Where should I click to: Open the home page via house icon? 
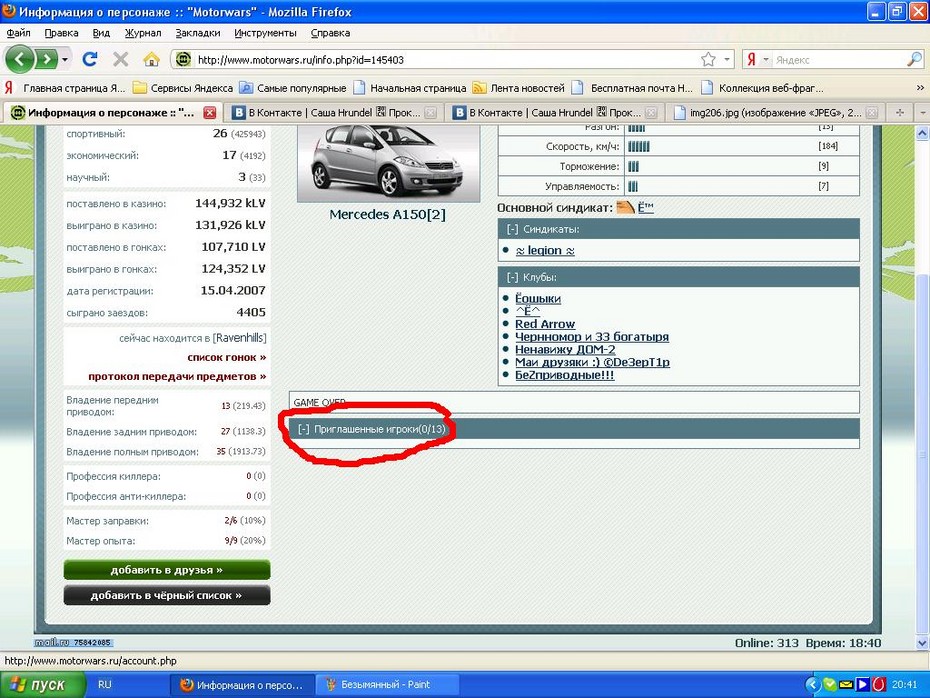coord(151,59)
